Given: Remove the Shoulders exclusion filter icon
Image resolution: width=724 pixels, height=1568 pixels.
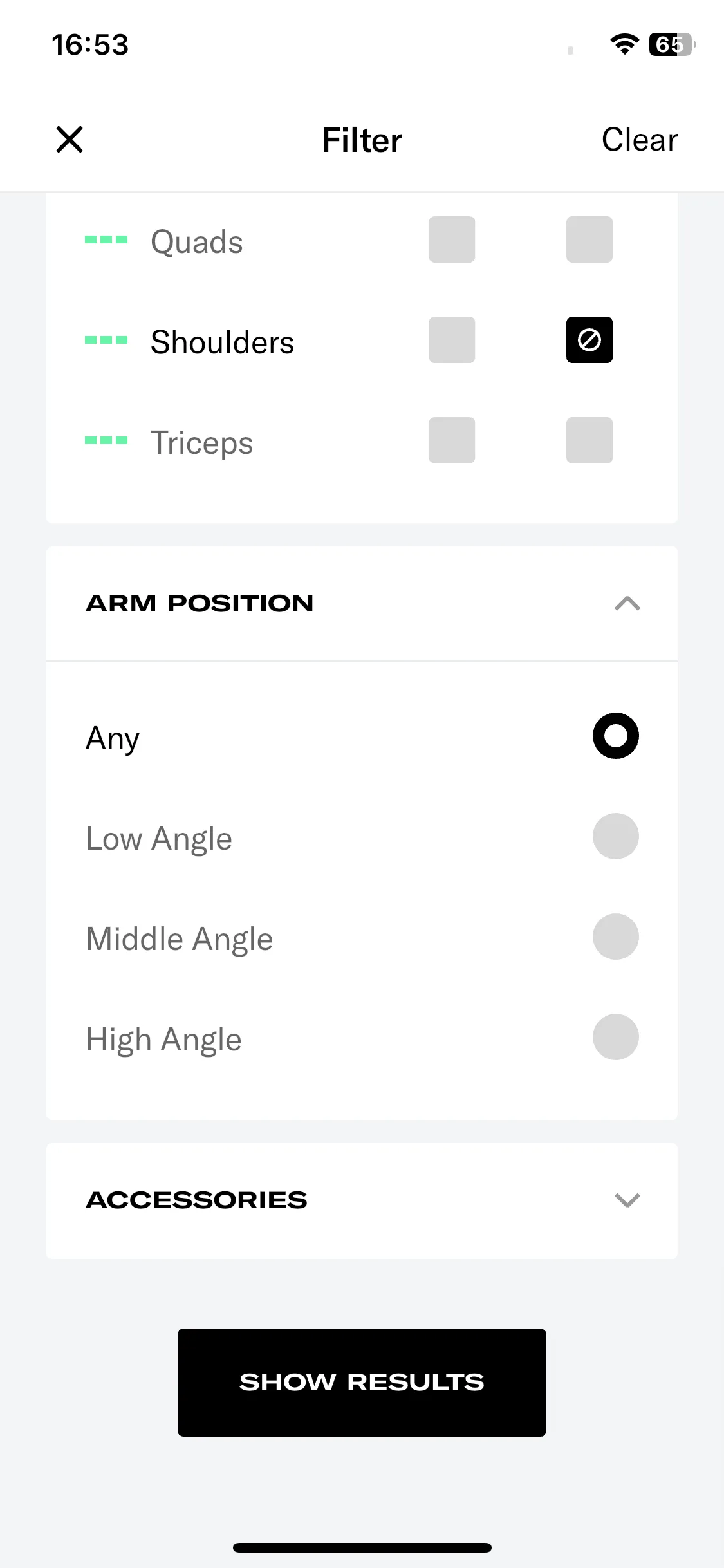Looking at the screenshot, I should point(589,340).
